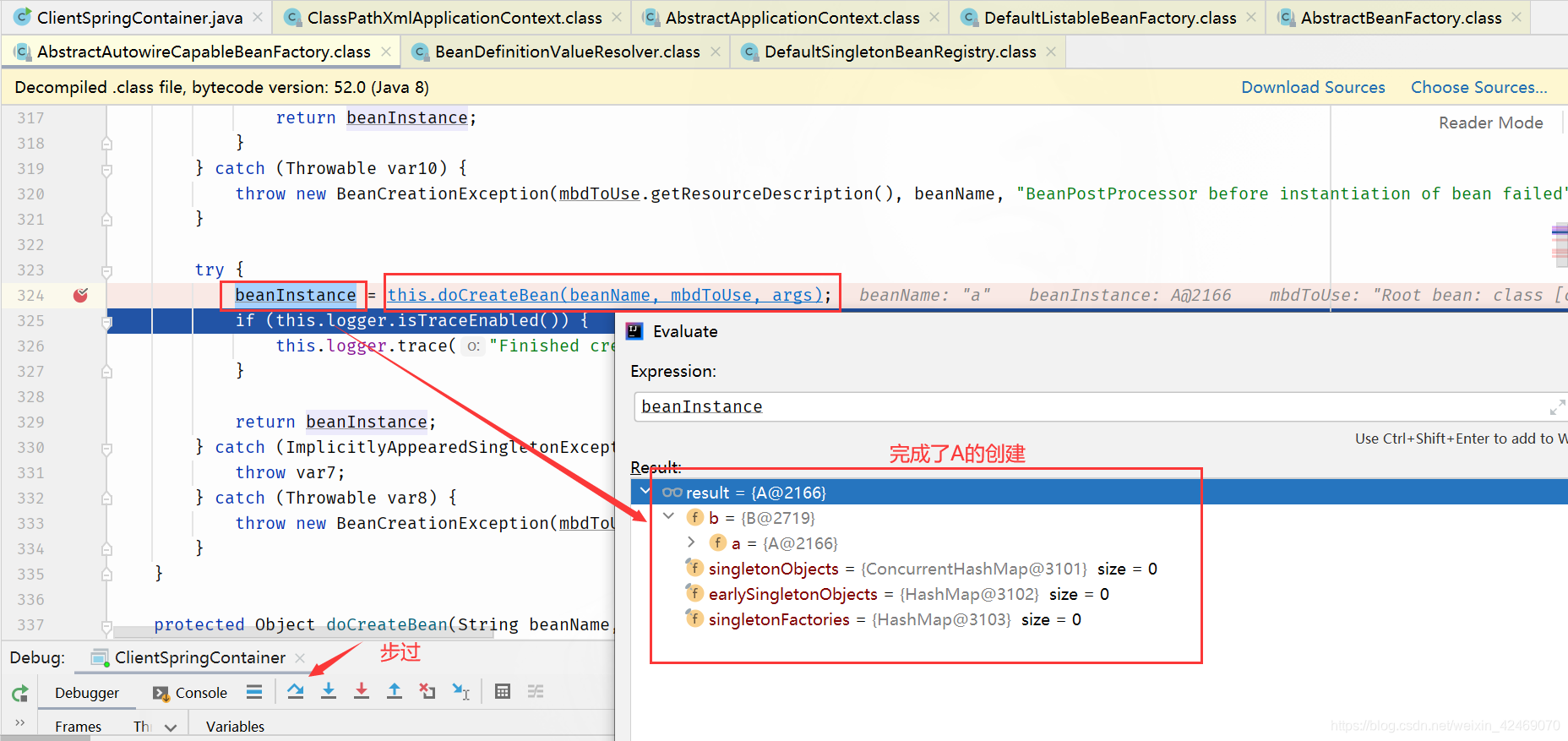Select the Frames tab
The height and width of the screenshot is (741, 1568).
(78, 727)
